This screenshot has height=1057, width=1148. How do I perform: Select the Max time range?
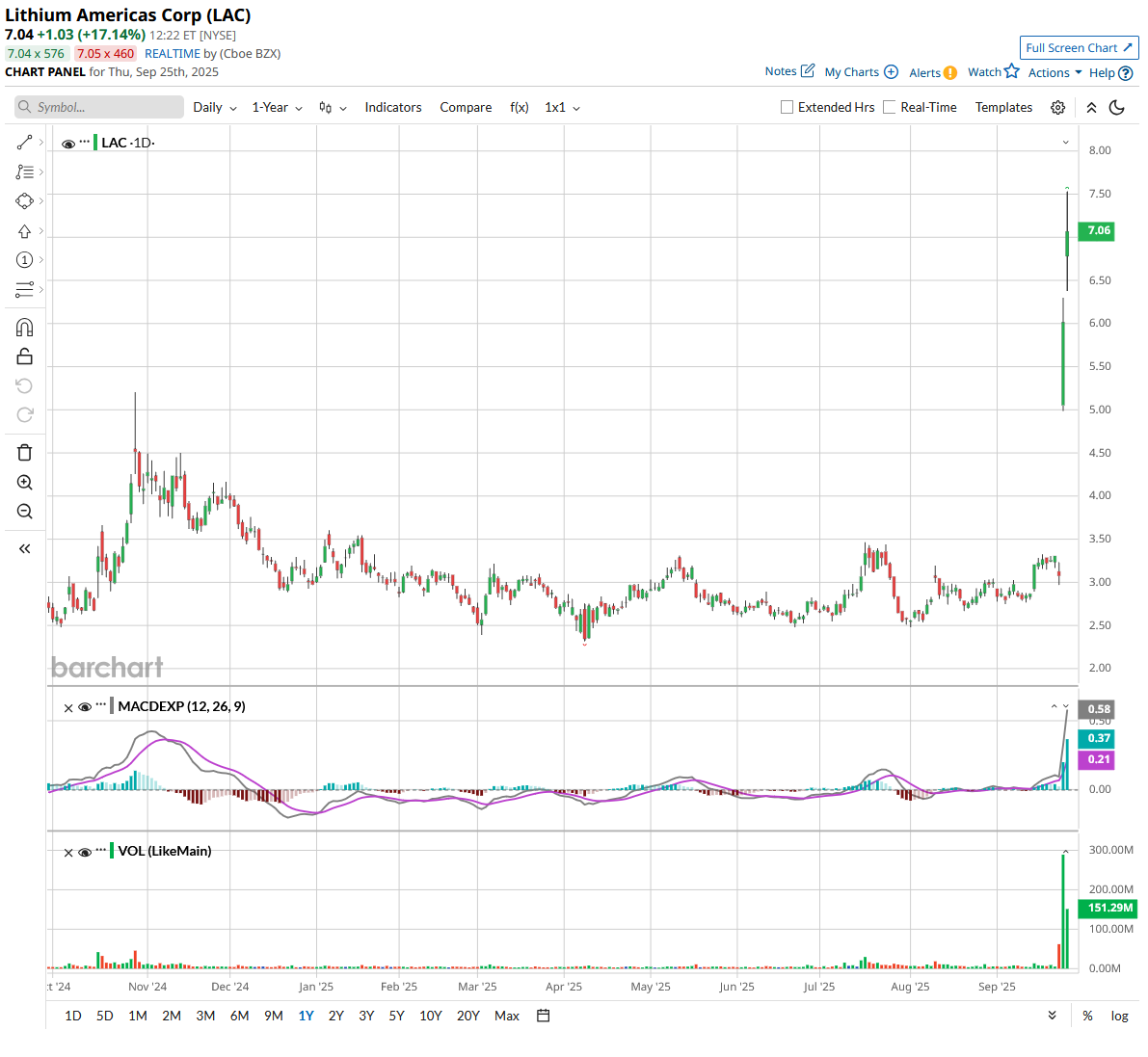(x=507, y=1016)
